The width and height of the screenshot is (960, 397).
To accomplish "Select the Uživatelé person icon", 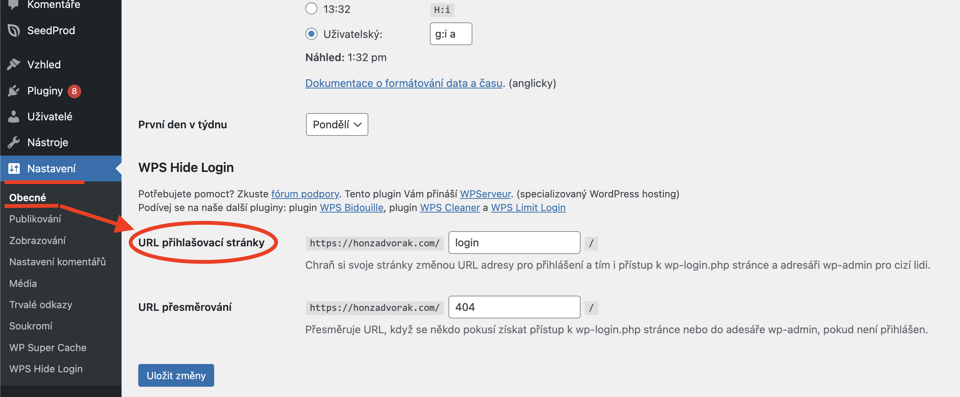I will click(x=14, y=116).
